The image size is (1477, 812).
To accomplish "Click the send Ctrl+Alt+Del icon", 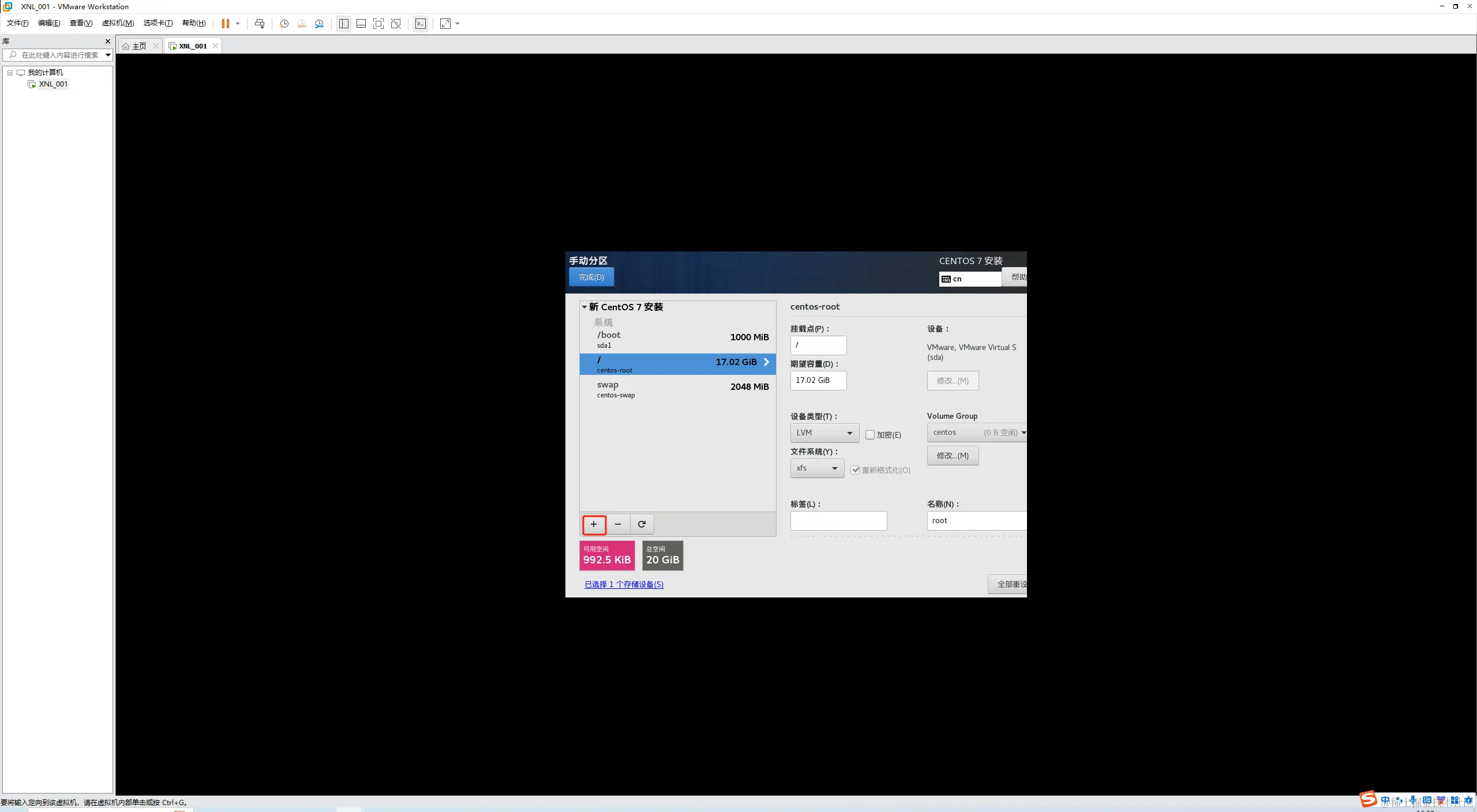I will click(x=260, y=24).
